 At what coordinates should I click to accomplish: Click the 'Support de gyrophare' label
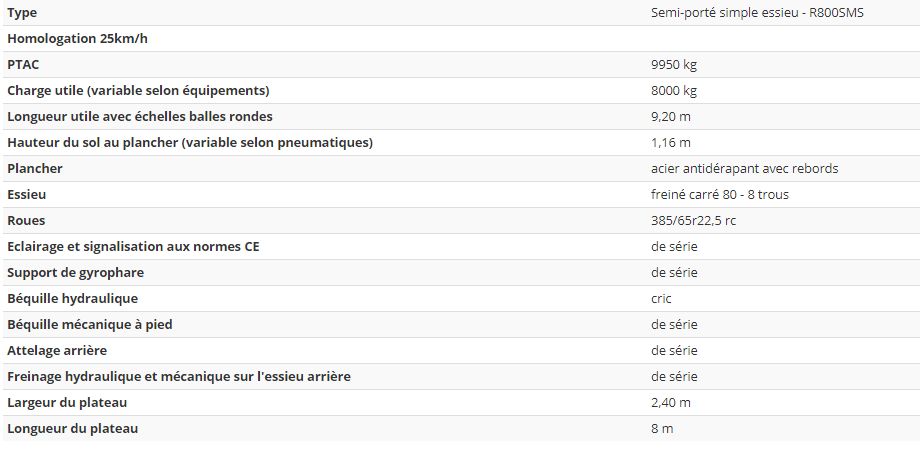(76, 273)
